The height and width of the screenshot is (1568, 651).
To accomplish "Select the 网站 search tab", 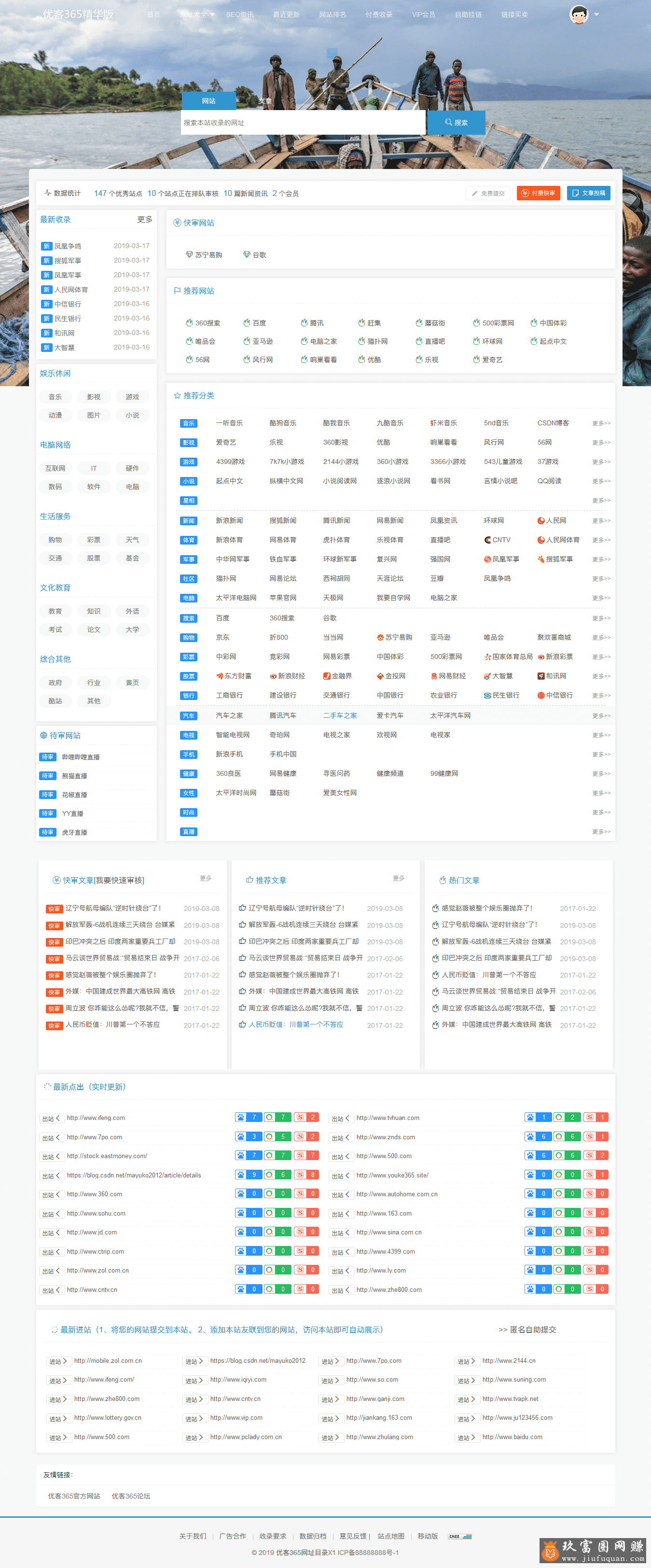I will click(208, 100).
